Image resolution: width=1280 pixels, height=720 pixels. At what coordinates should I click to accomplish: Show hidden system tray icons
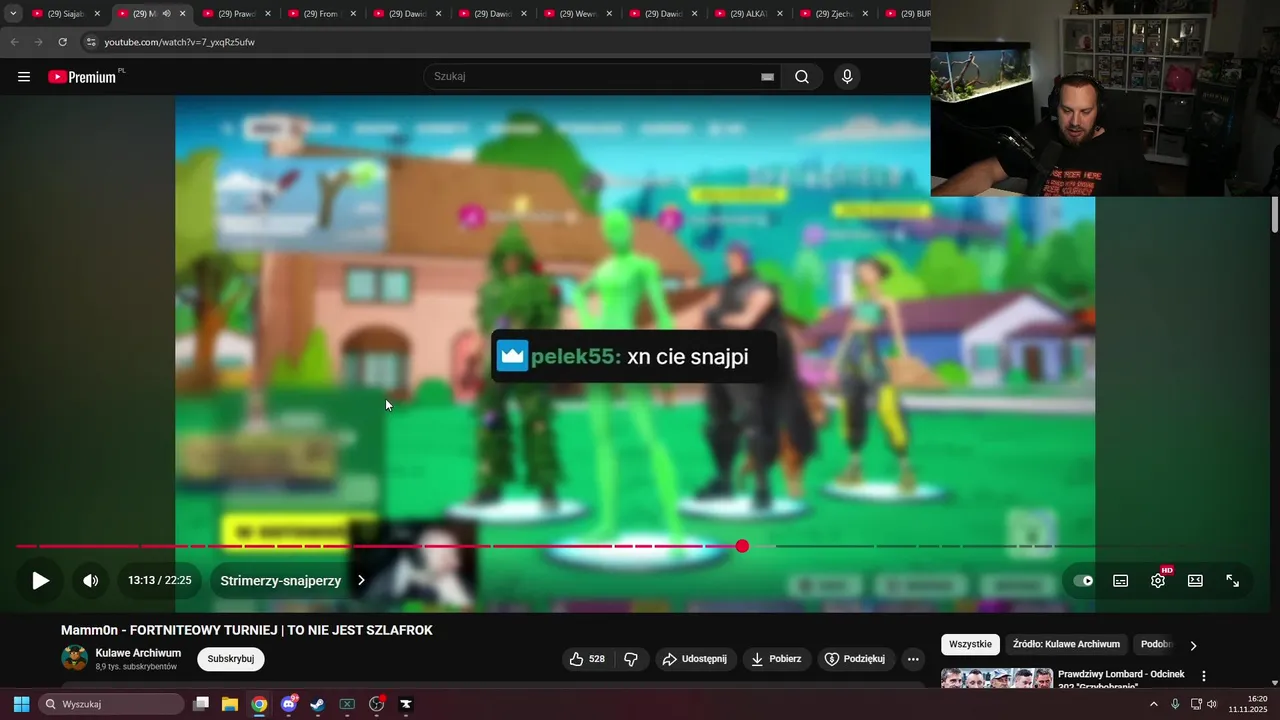click(1153, 704)
